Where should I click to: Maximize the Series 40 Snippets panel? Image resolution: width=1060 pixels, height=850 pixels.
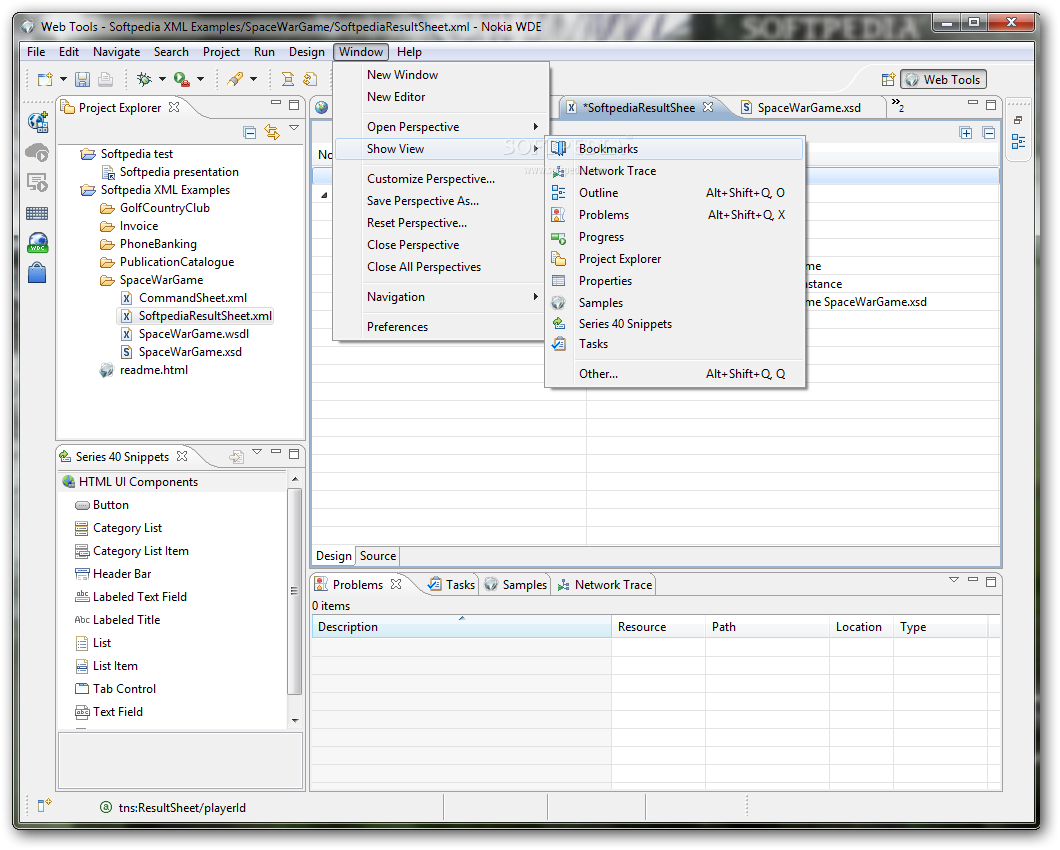coord(294,454)
